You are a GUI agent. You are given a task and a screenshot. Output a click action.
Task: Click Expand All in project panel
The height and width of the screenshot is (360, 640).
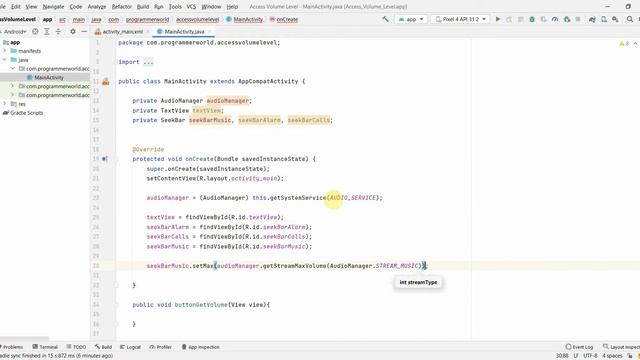tap(47, 31)
